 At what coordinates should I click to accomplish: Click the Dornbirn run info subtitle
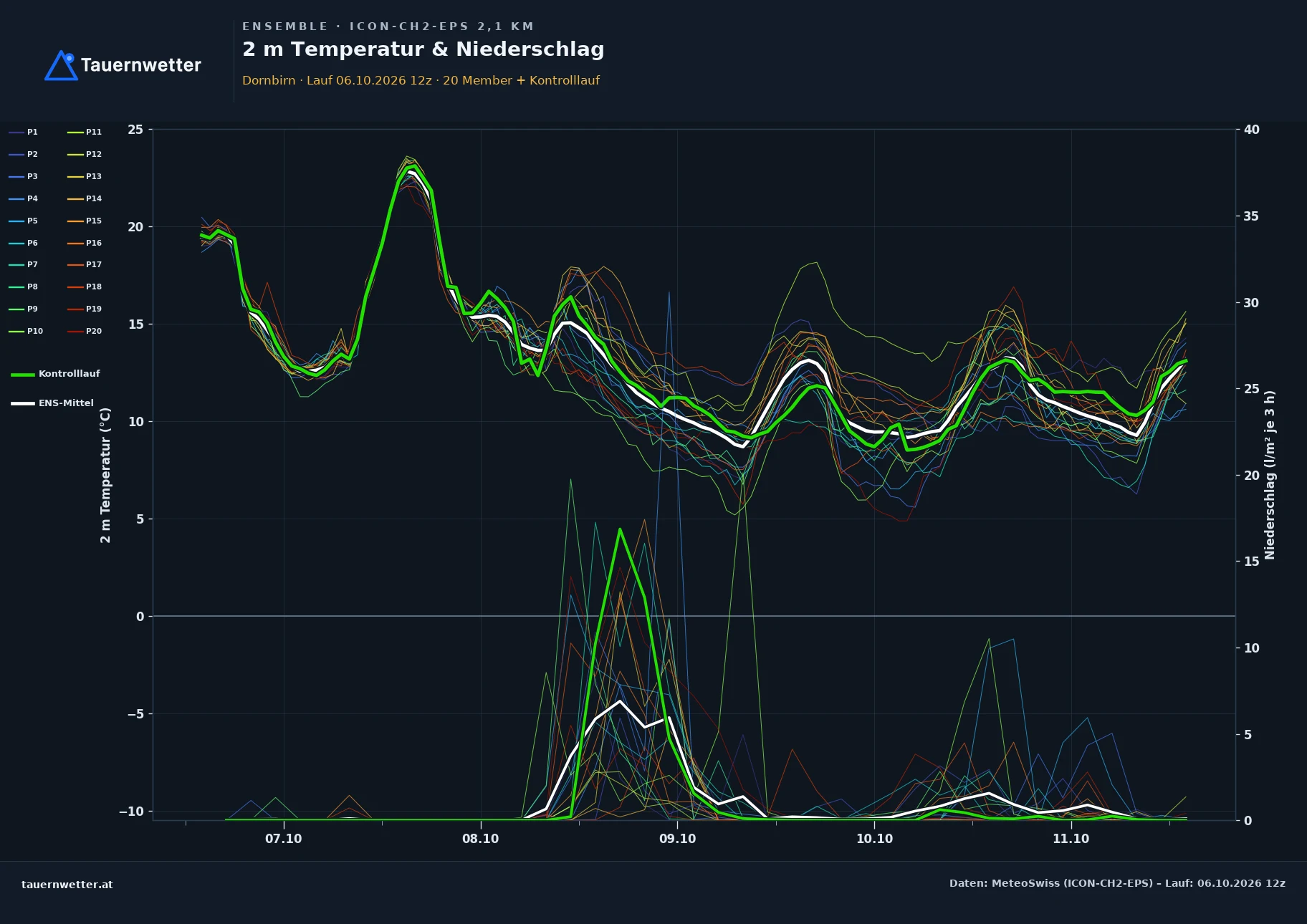pos(421,80)
